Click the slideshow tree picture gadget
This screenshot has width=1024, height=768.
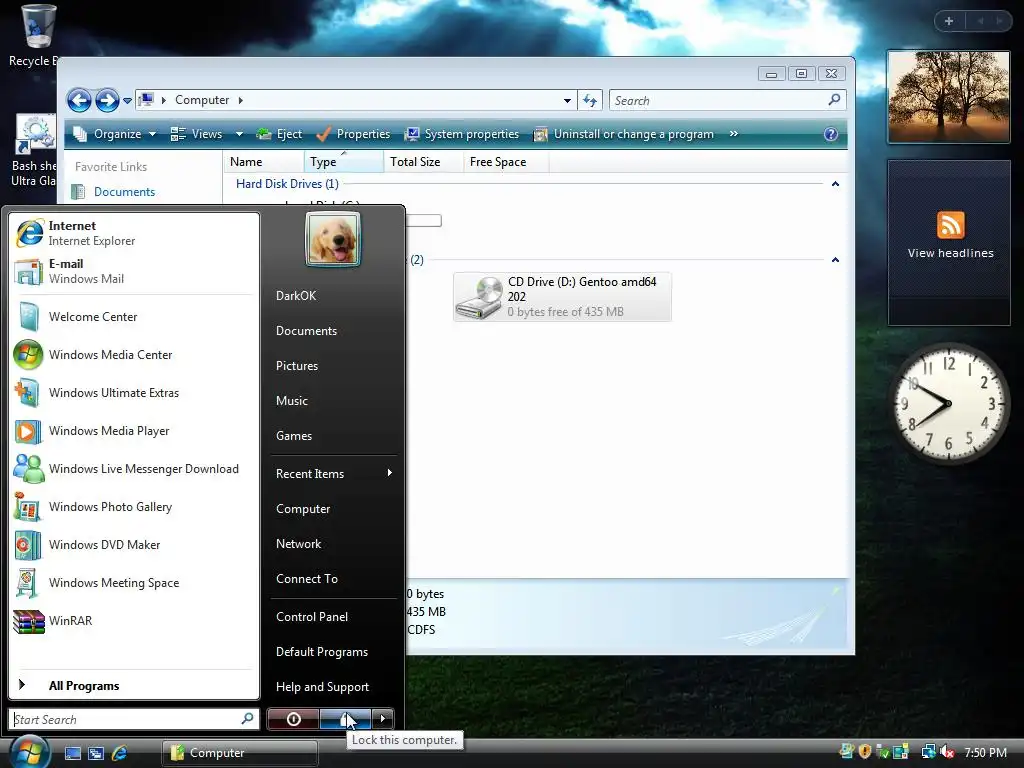948,97
